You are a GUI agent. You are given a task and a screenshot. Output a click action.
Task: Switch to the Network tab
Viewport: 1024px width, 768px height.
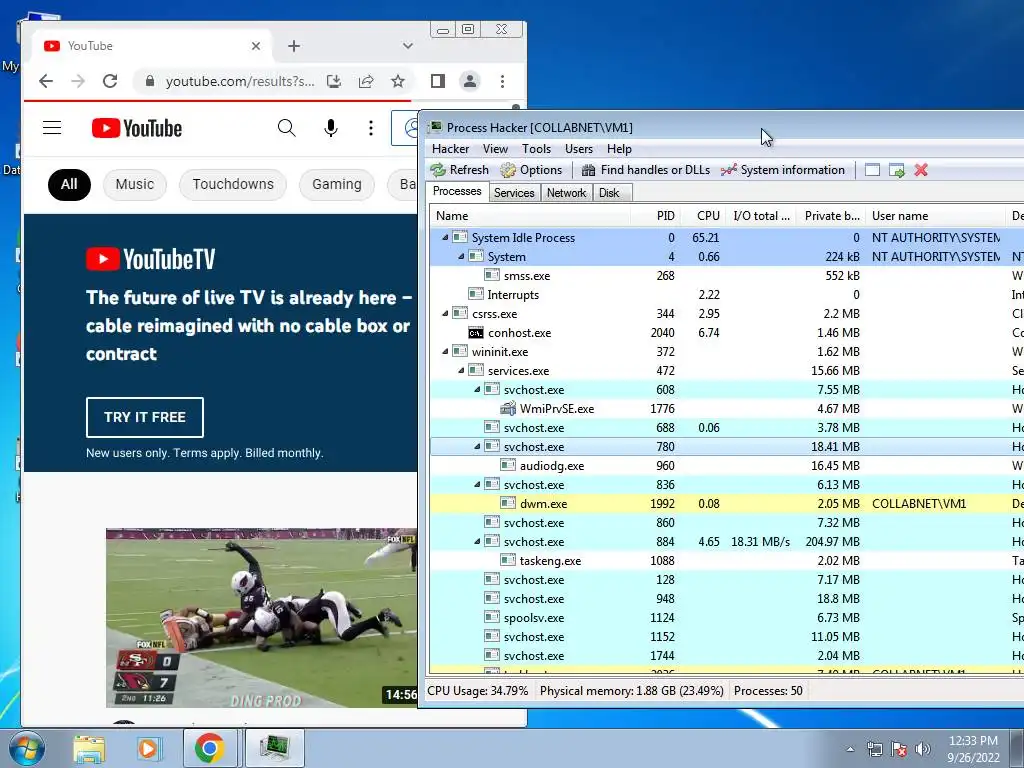[566, 193]
